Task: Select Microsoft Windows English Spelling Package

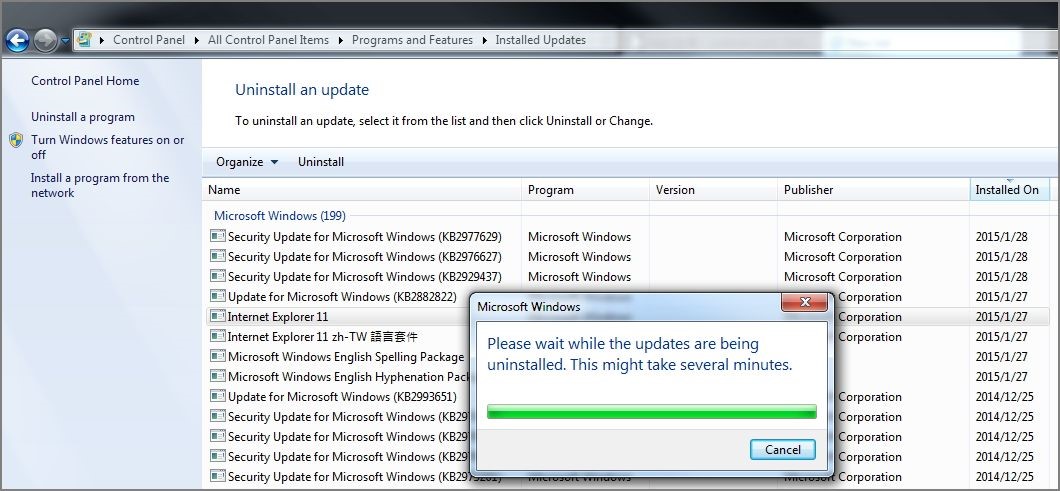Action: tap(346, 356)
